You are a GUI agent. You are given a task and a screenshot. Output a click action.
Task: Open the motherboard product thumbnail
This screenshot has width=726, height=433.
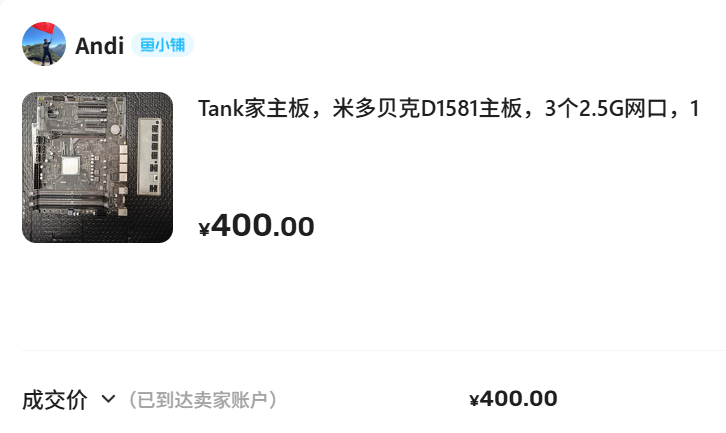[x=97, y=167]
